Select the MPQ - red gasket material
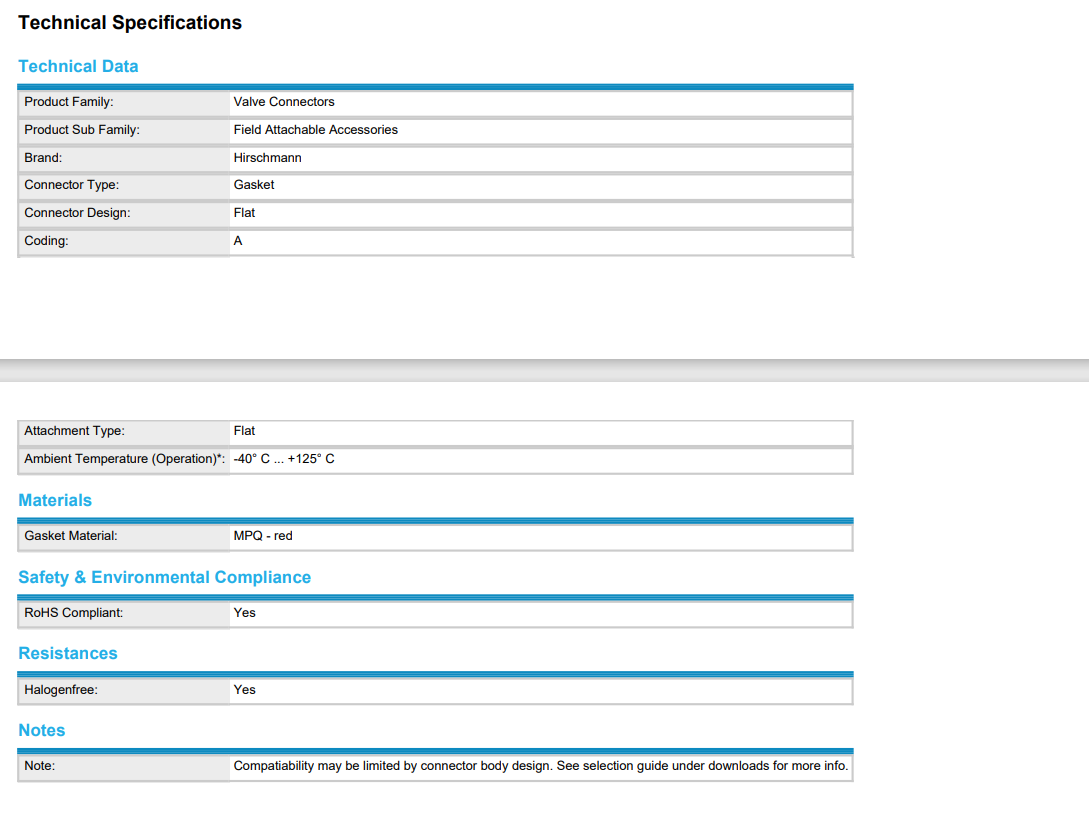This screenshot has width=1089, height=815. tap(263, 536)
